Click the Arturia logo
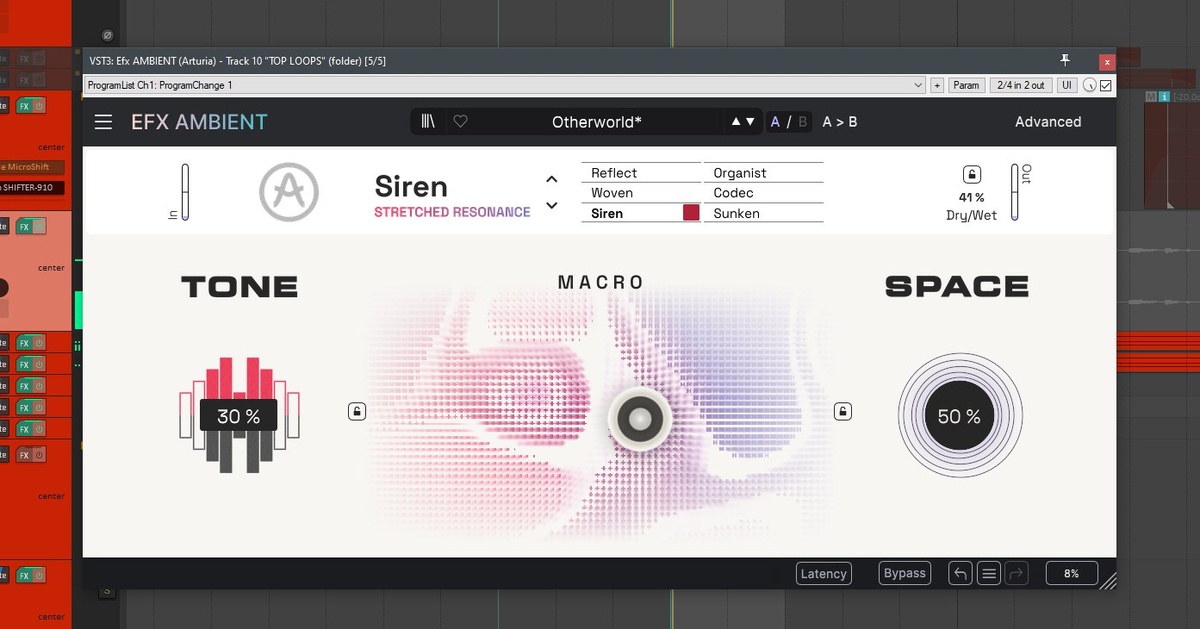Viewport: 1200px width, 629px height. click(x=289, y=193)
